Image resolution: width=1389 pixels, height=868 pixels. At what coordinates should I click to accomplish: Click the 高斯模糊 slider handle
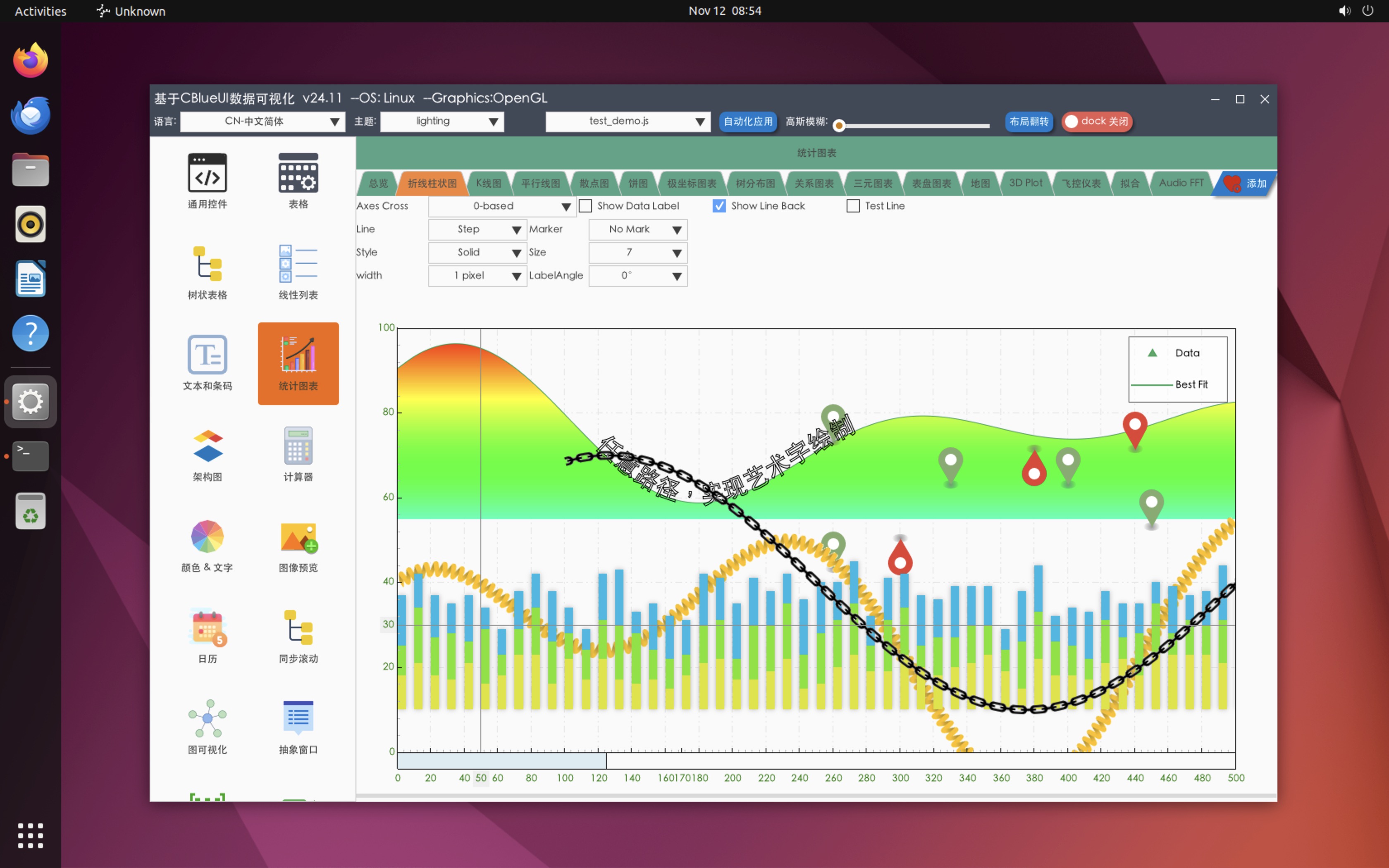click(x=838, y=126)
